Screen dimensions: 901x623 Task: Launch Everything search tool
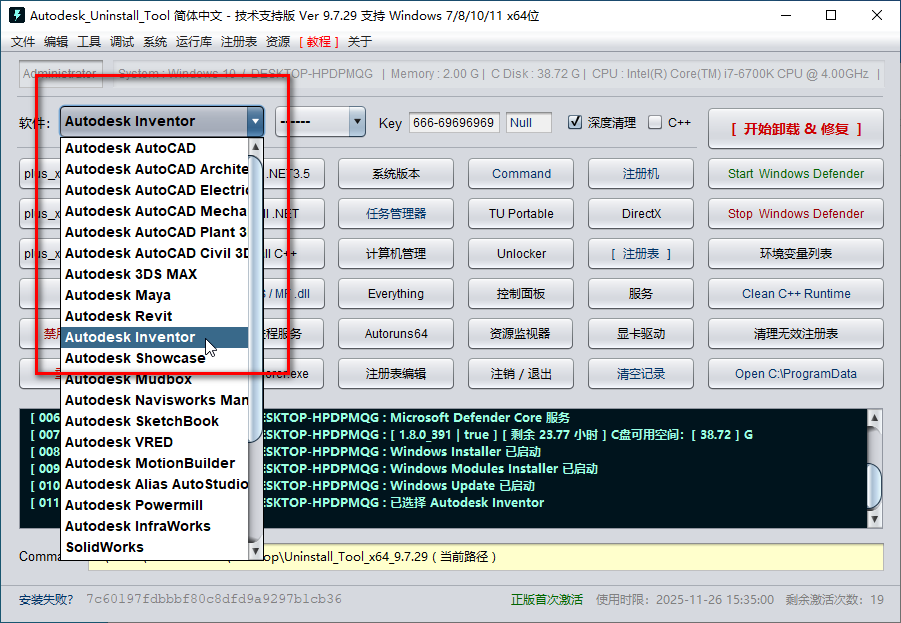(396, 294)
